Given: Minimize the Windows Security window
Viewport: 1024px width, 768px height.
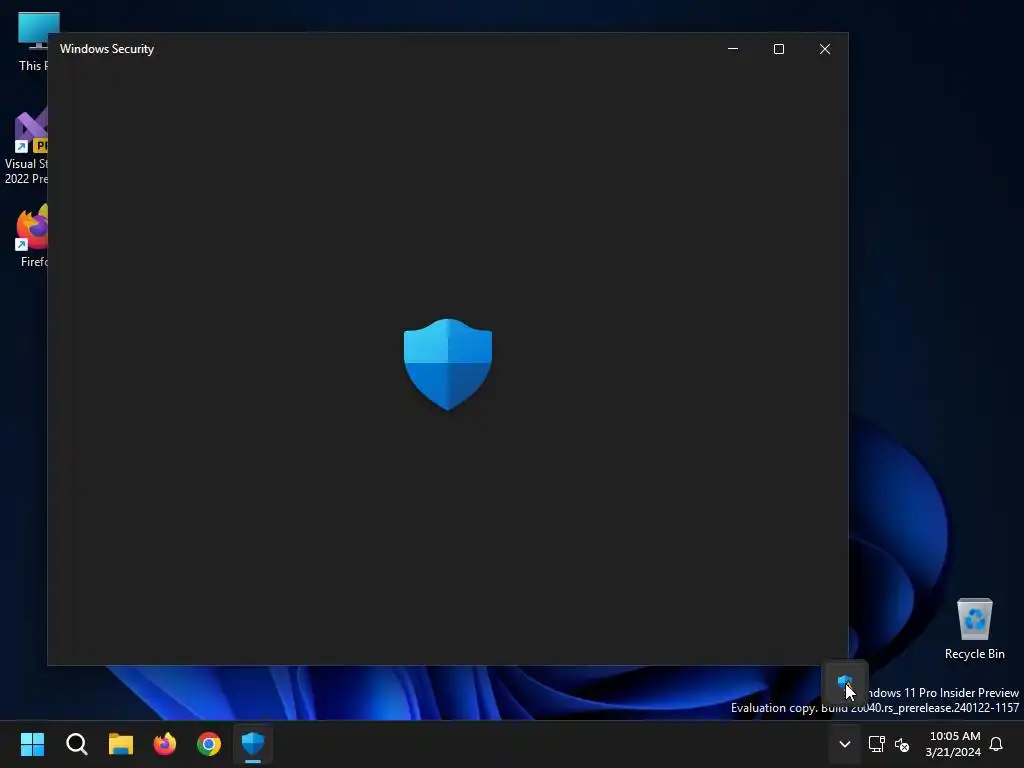Looking at the screenshot, I should 733,49.
